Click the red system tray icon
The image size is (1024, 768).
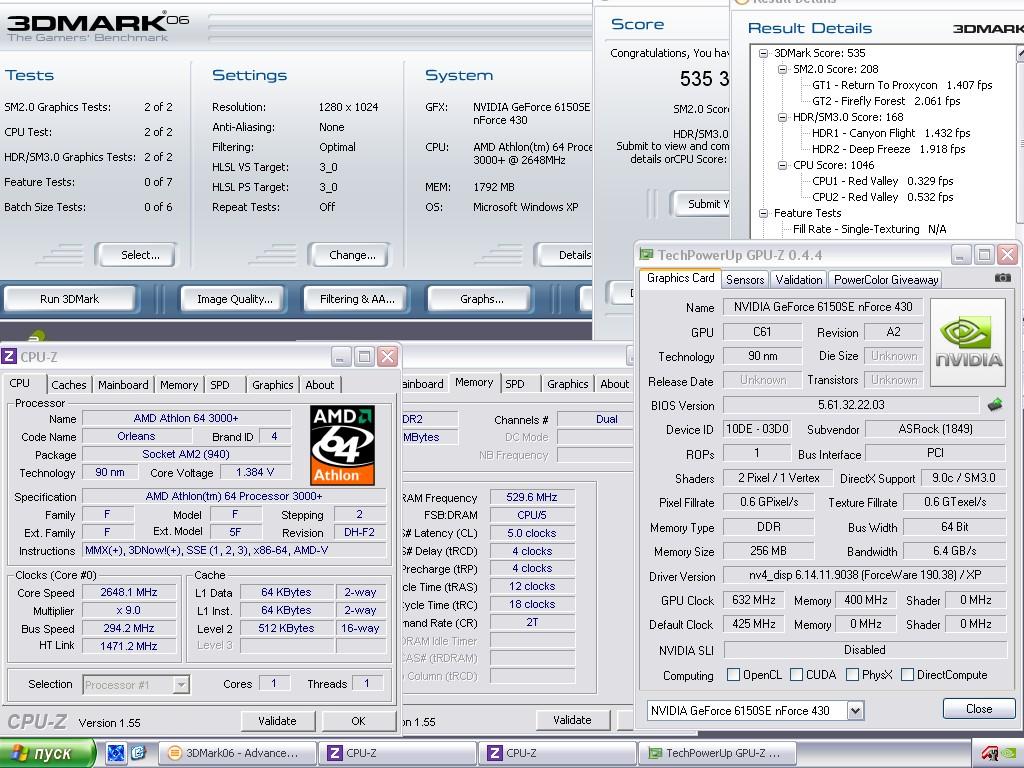click(989, 754)
